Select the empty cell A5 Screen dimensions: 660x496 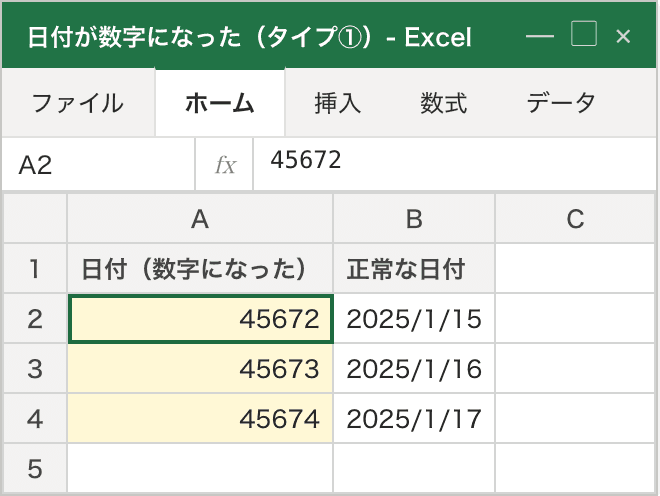(x=200, y=468)
